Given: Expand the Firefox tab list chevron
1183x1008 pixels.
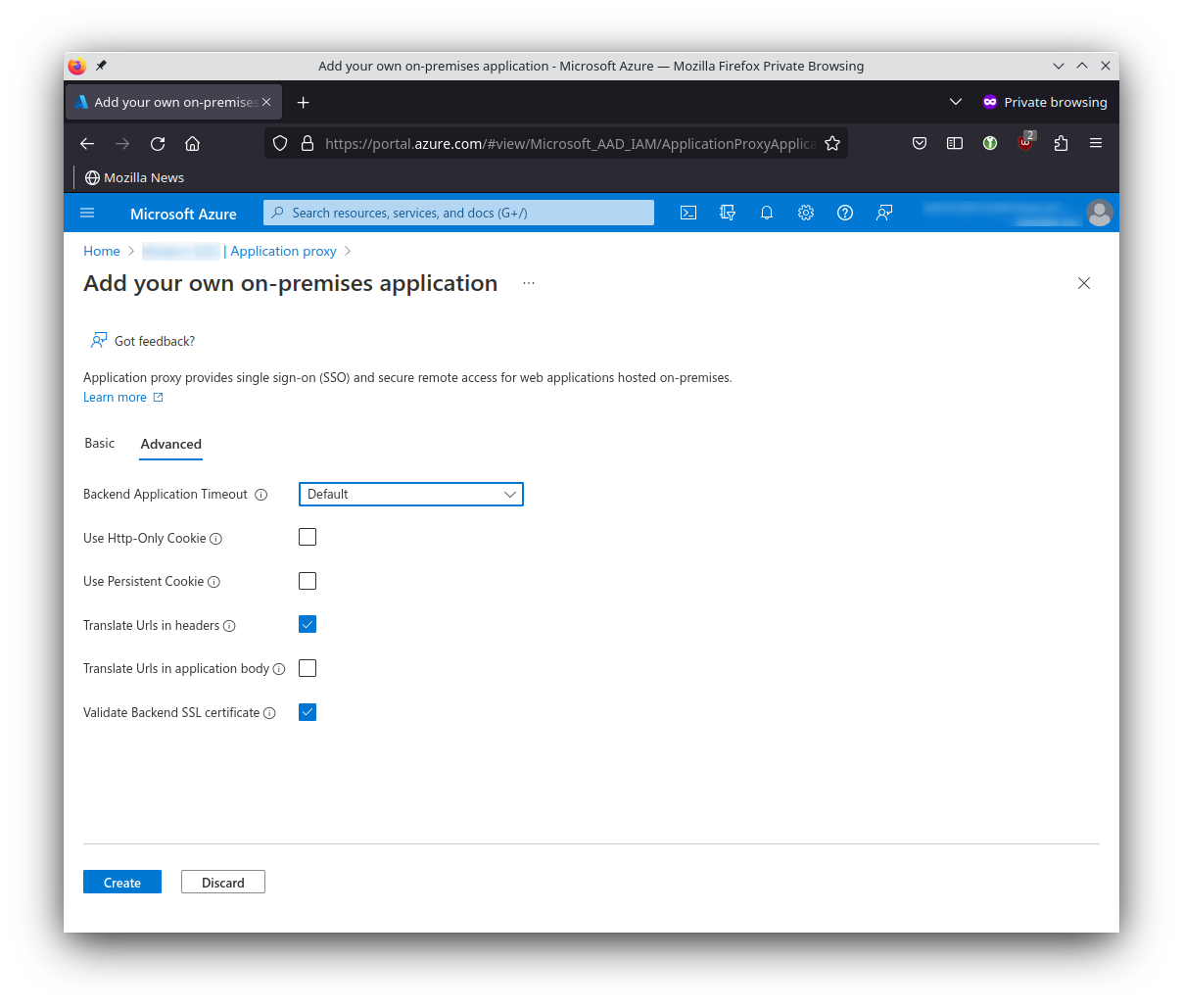Looking at the screenshot, I should 955,102.
